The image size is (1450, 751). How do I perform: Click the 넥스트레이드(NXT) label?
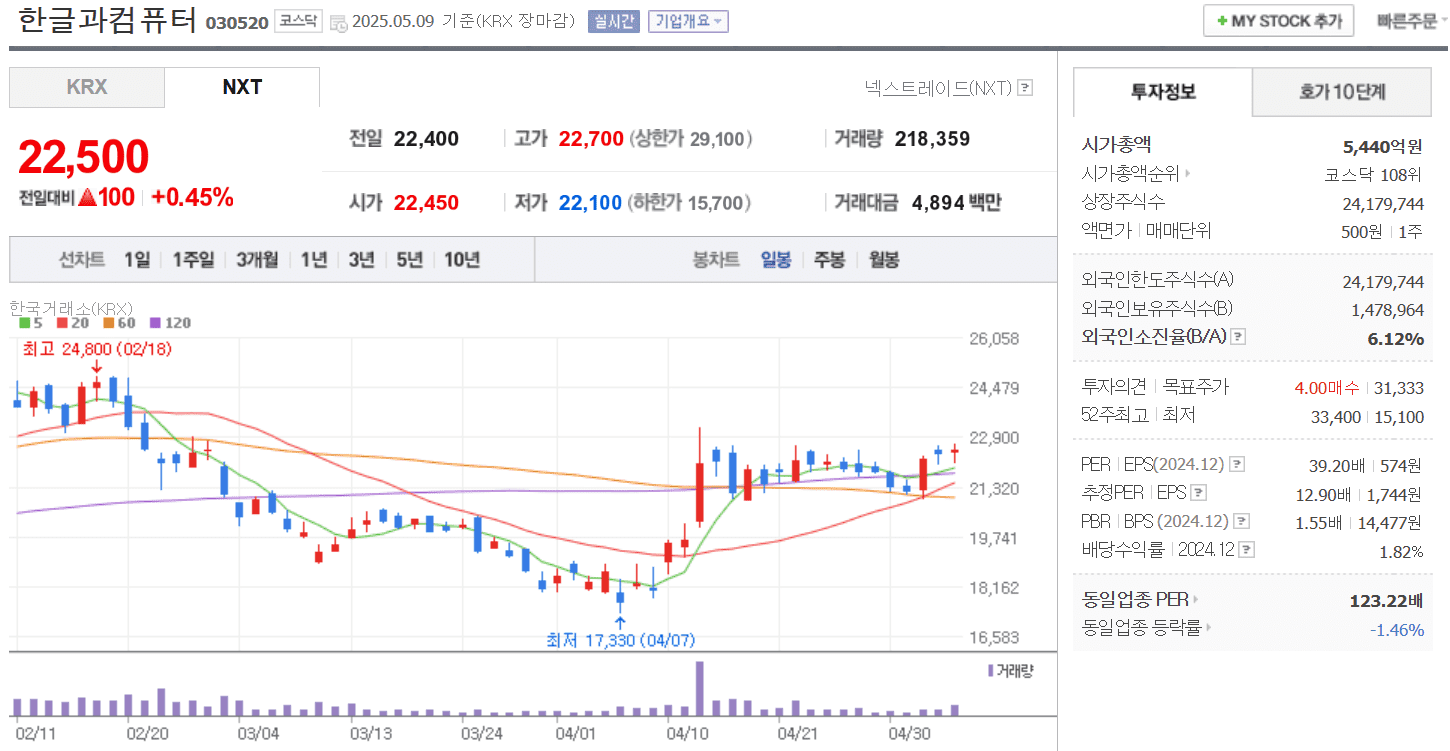(x=938, y=88)
